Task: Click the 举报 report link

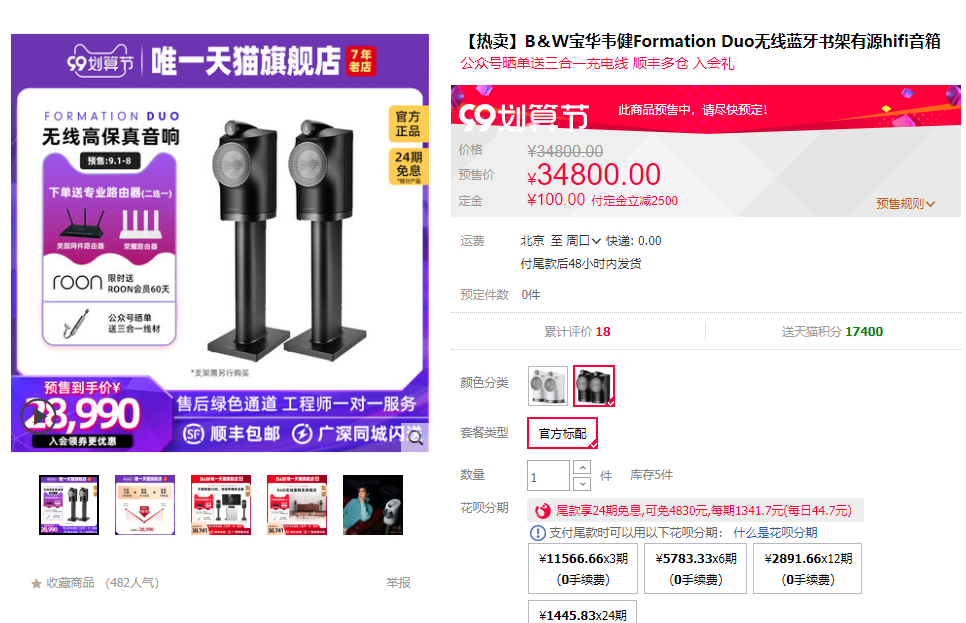Action: tap(398, 583)
